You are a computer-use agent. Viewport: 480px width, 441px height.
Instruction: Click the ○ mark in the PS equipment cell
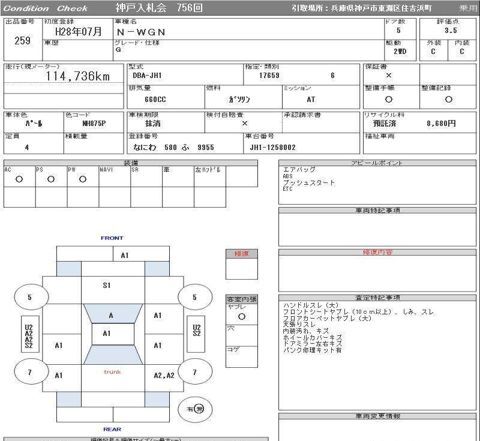[x=51, y=179]
